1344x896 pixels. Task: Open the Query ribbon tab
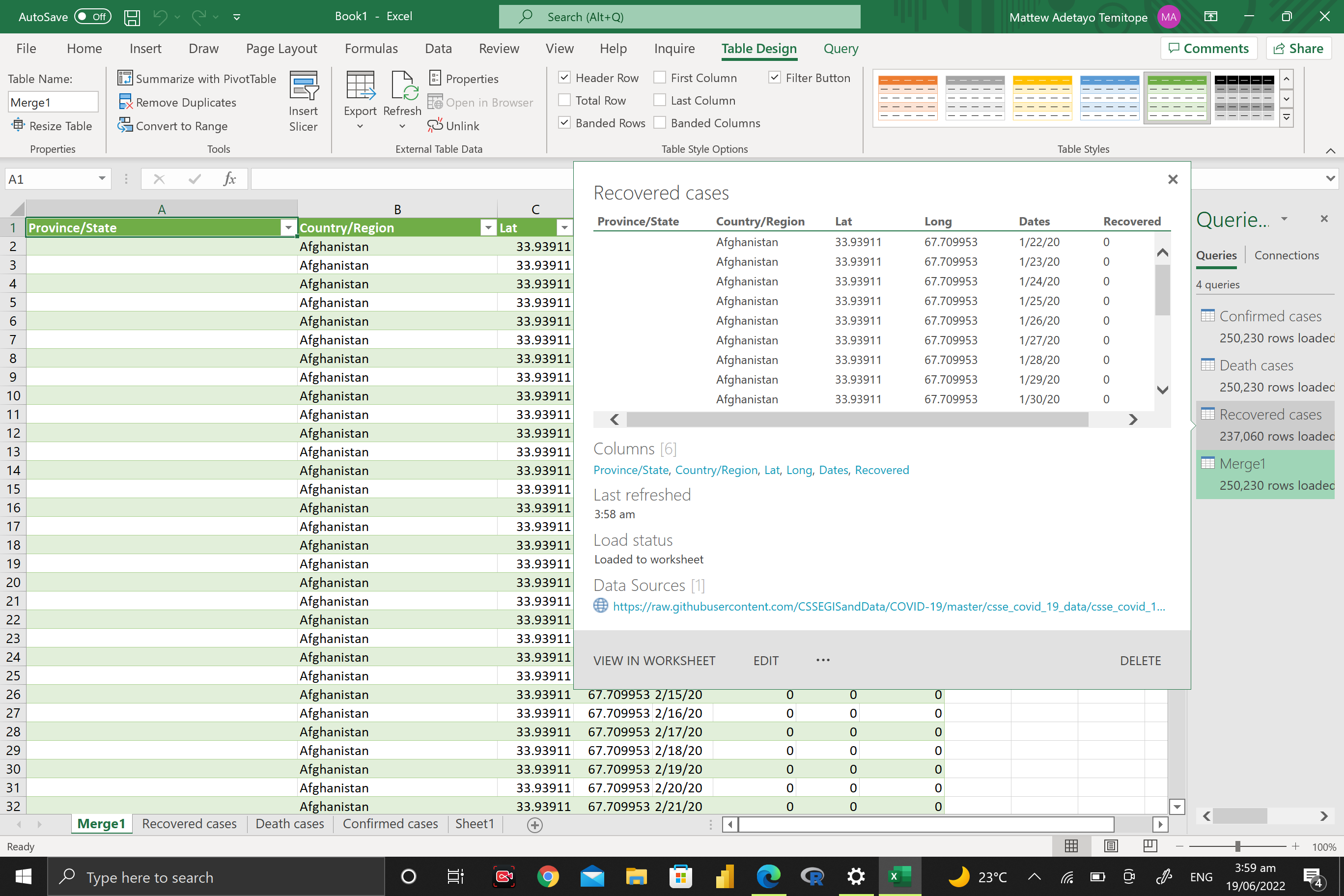840,49
